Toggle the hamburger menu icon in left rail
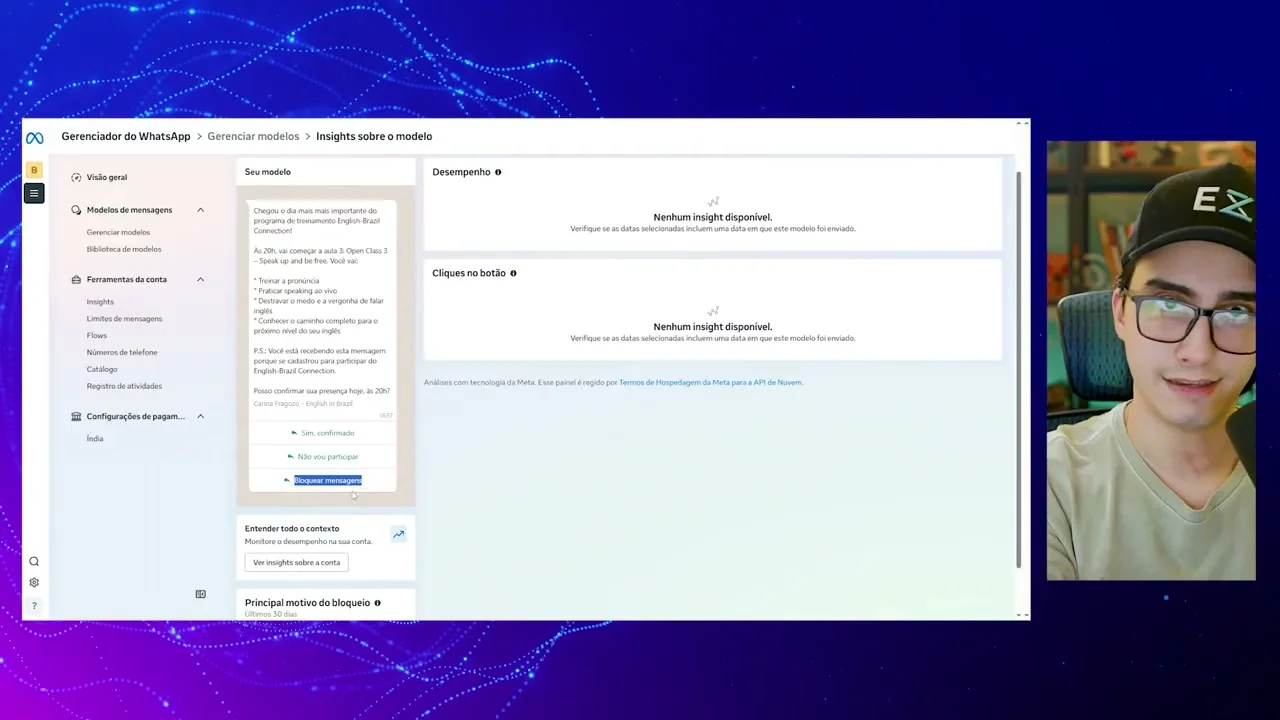Screen dimensions: 1280x720 pos(34,193)
